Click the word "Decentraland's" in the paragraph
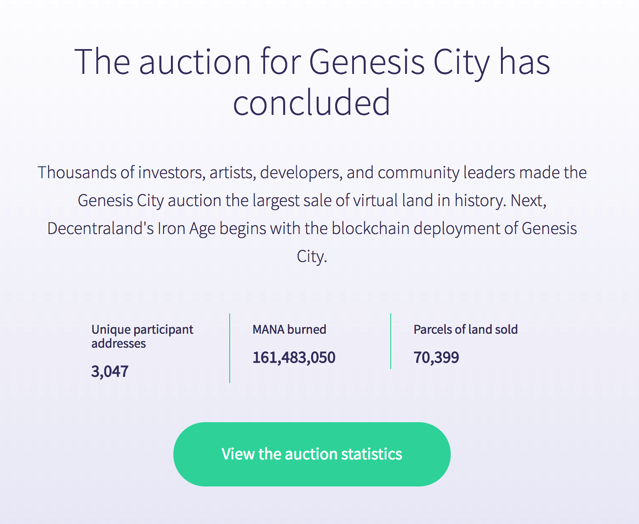 (x=100, y=228)
